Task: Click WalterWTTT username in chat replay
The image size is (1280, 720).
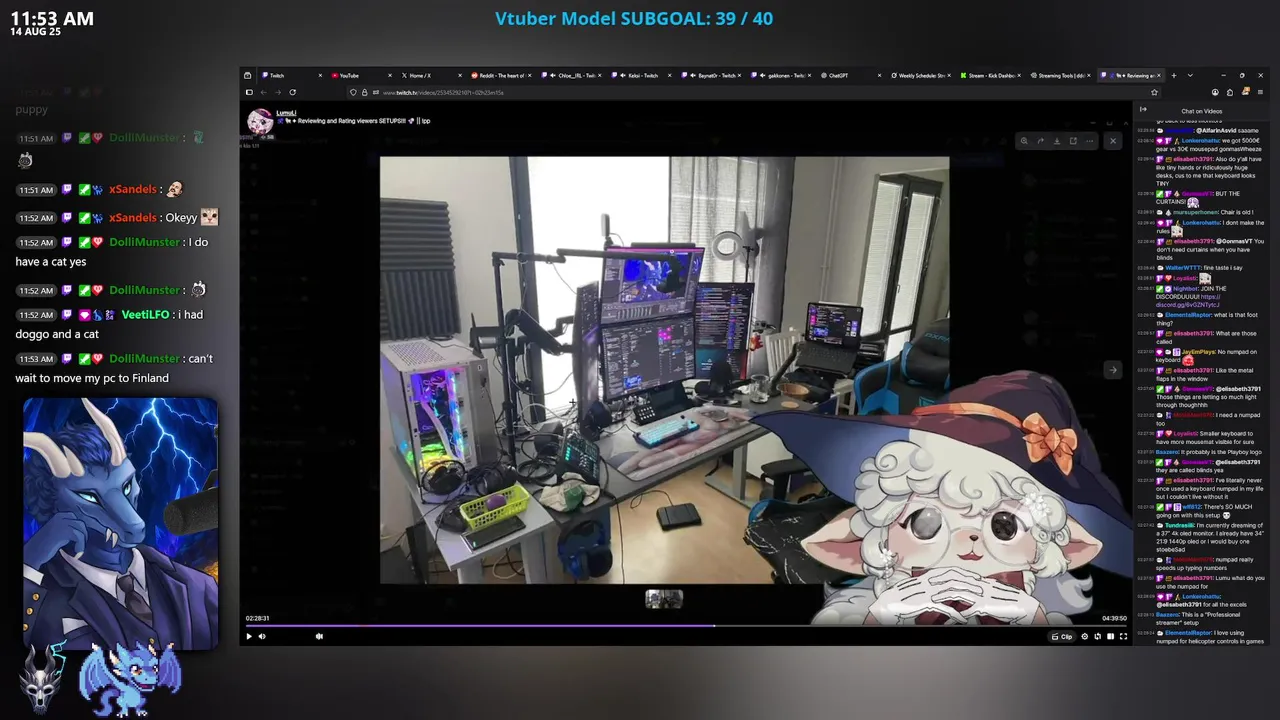Action: 1181,268
